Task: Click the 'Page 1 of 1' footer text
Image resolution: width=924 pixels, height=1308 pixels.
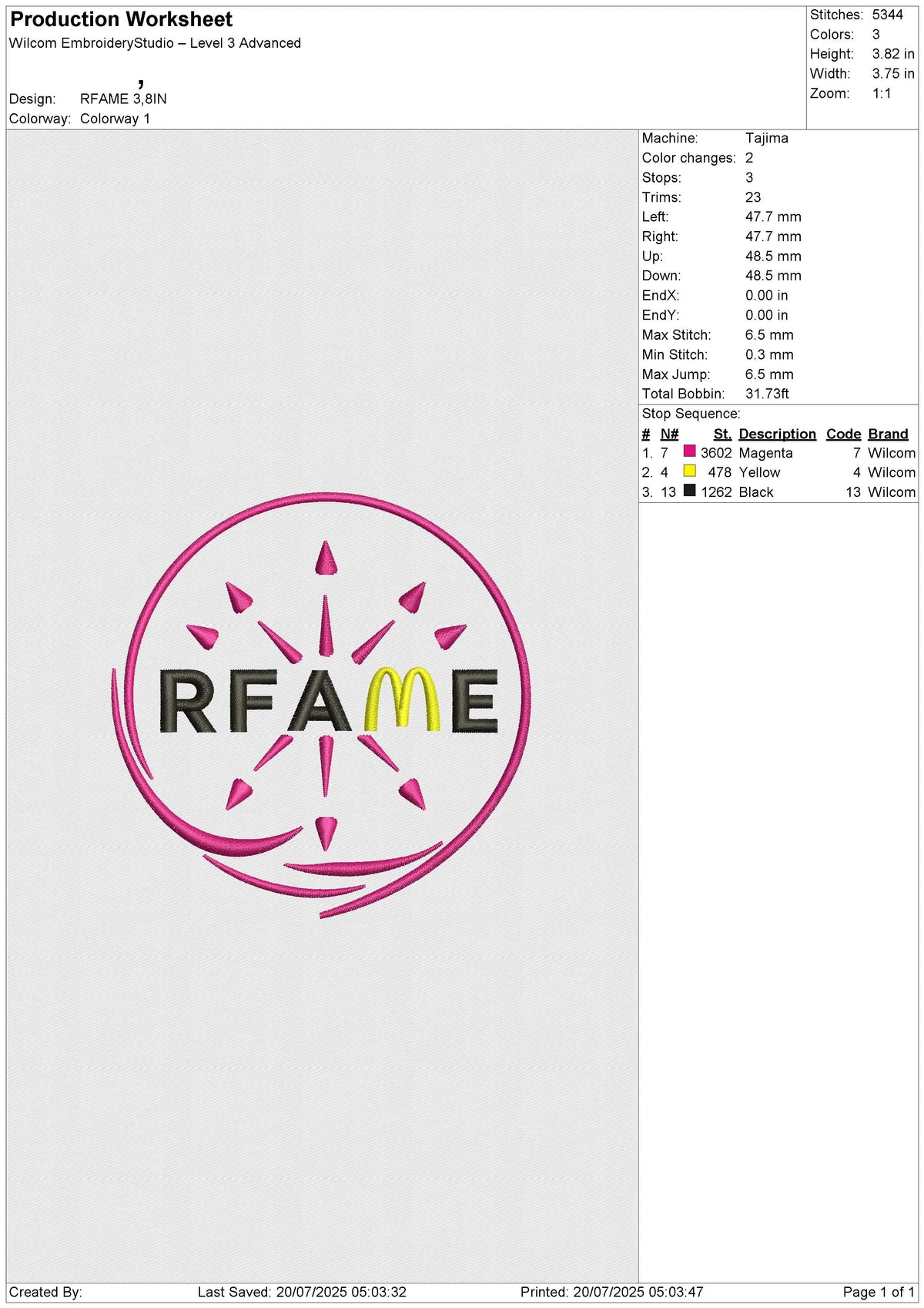Action: click(x=879, y=1292)
